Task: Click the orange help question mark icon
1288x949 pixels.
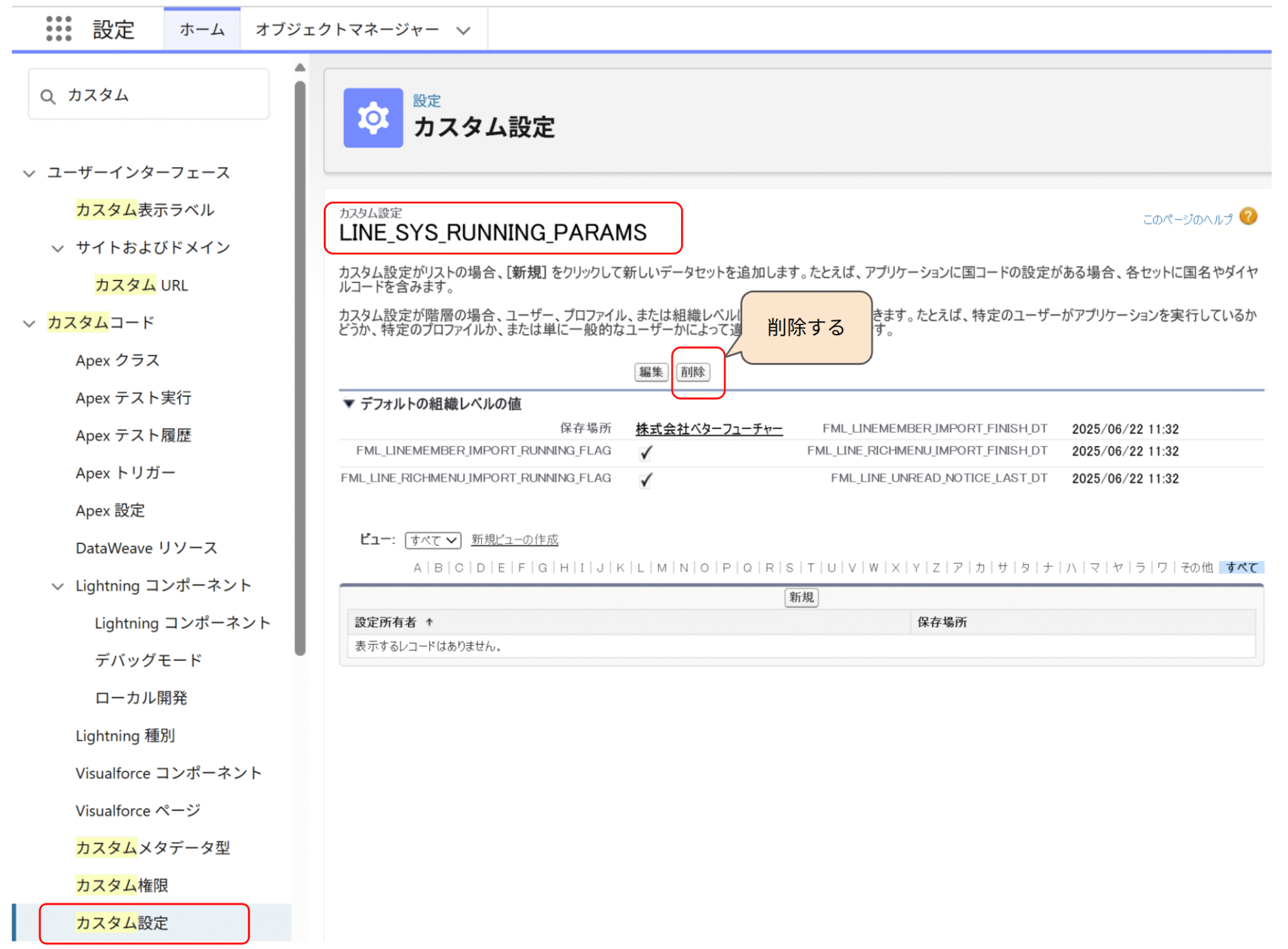Action: coord(1248,217)
